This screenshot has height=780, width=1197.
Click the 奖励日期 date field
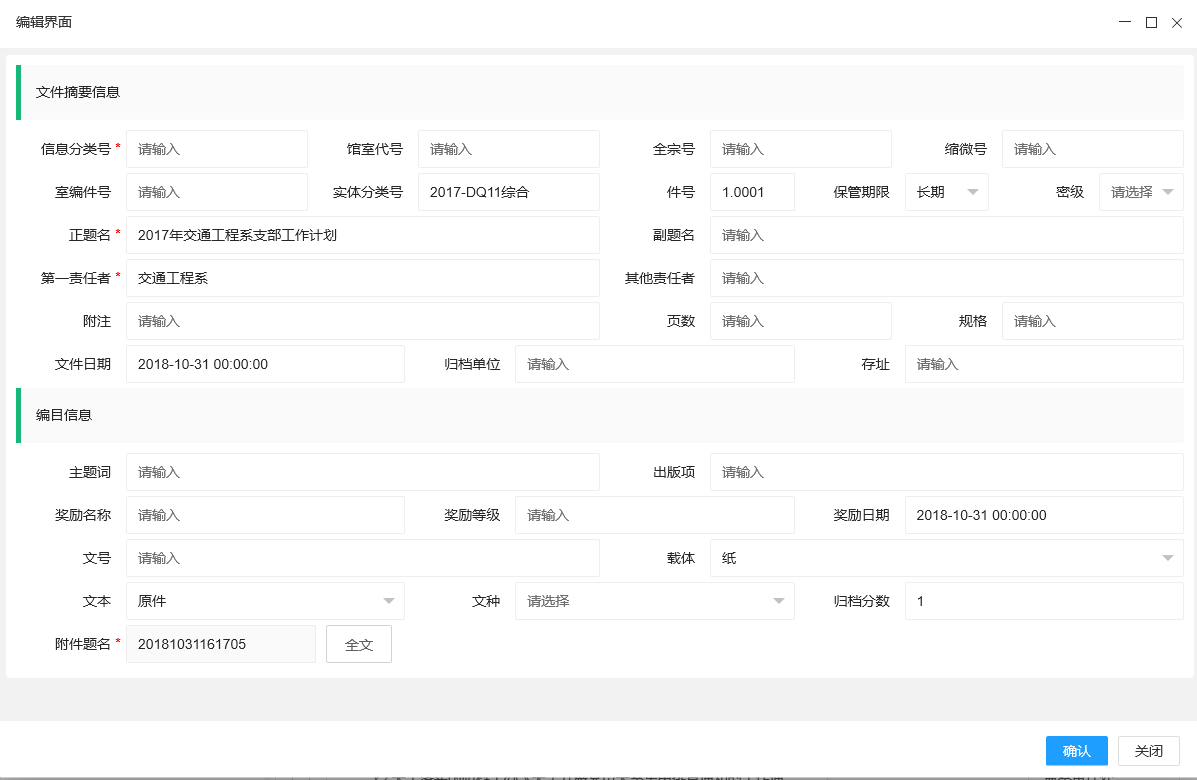pyautogui.click(x=1043, y=515)
